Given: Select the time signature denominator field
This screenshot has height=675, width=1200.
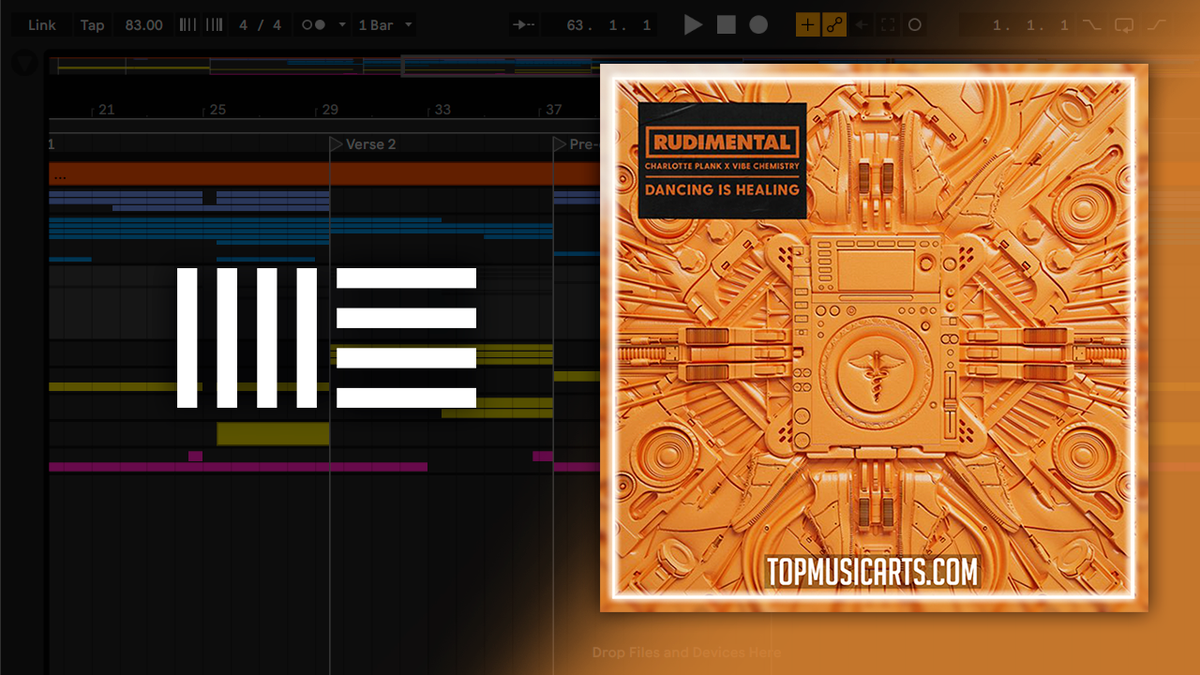Looking at the screenshot, I should [276, 25].
